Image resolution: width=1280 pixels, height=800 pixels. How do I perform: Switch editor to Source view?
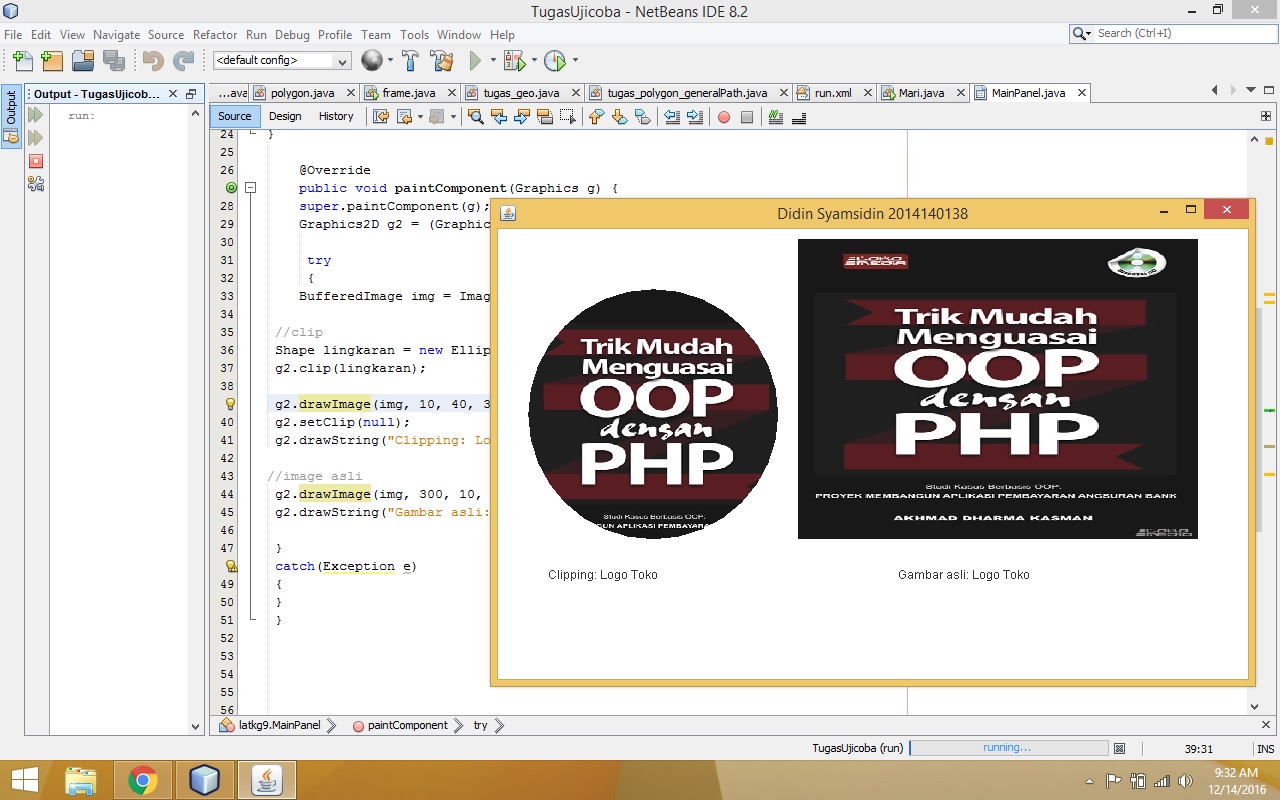[235, 116]
